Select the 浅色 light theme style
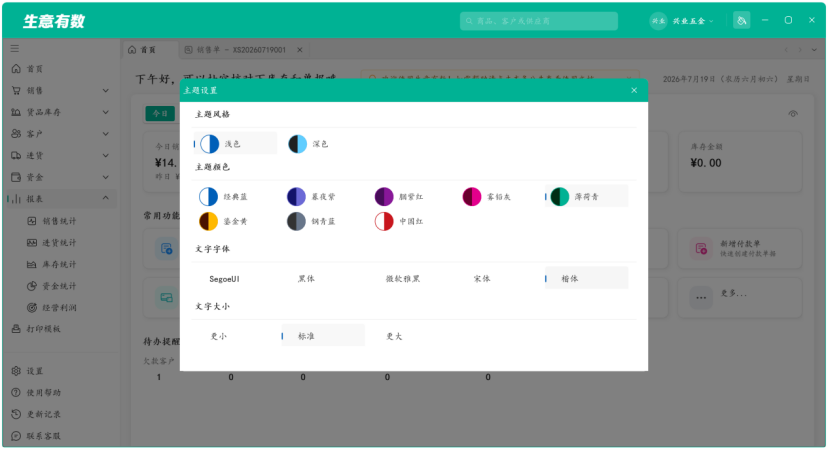The height and width of the screenshot is (450, 828). click(x=235, y=144)
